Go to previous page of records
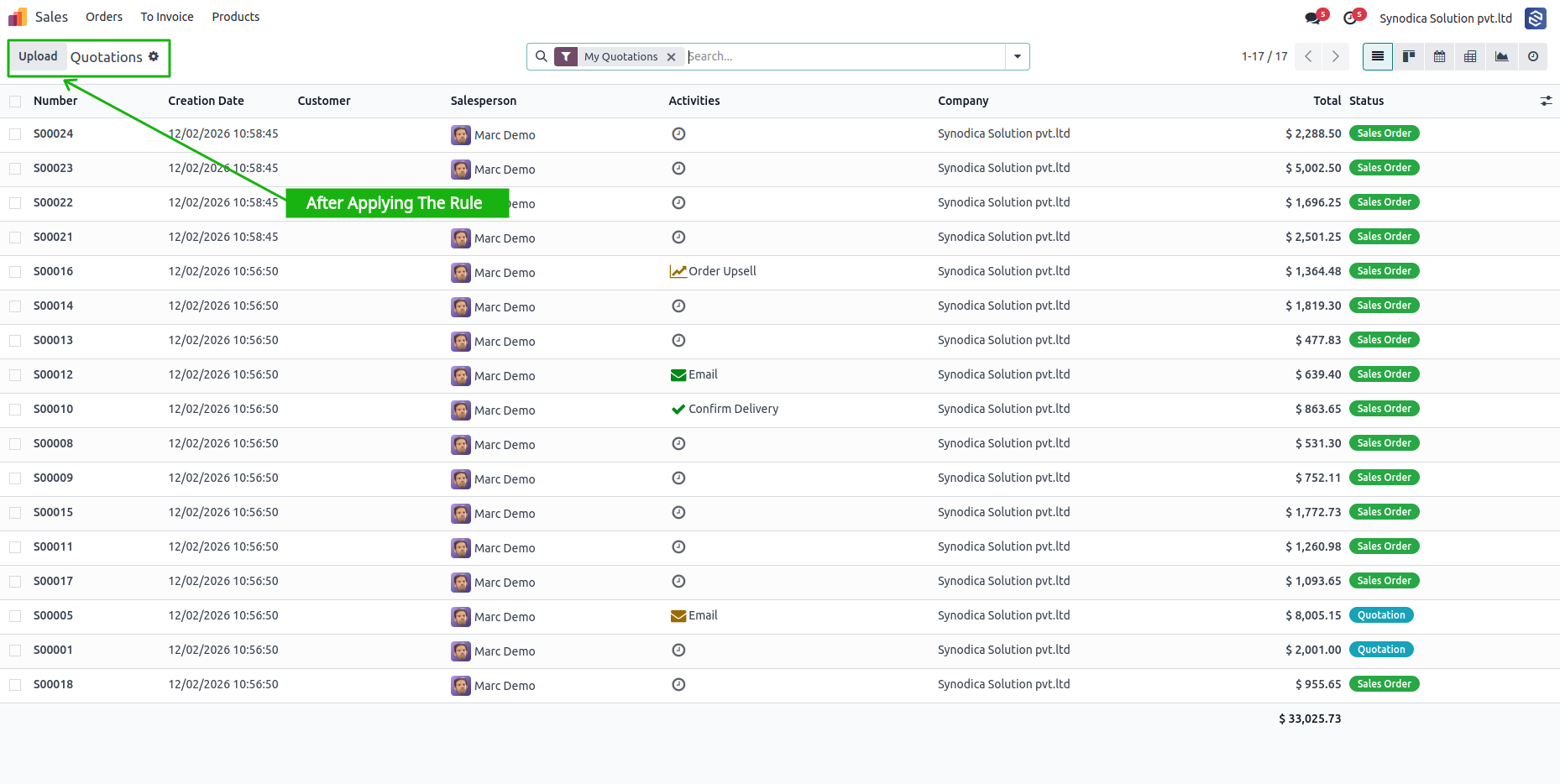The image size is (1560, 784). tap(1308, 56)
